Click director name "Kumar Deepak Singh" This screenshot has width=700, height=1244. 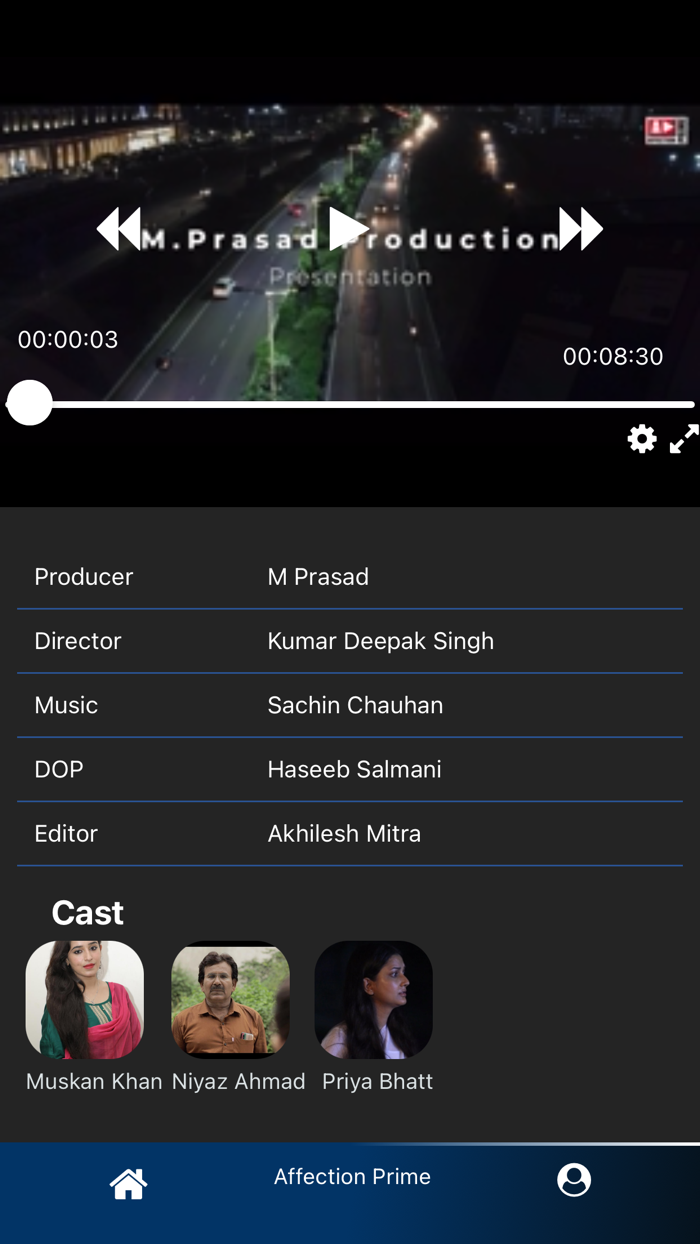(380, 641)
